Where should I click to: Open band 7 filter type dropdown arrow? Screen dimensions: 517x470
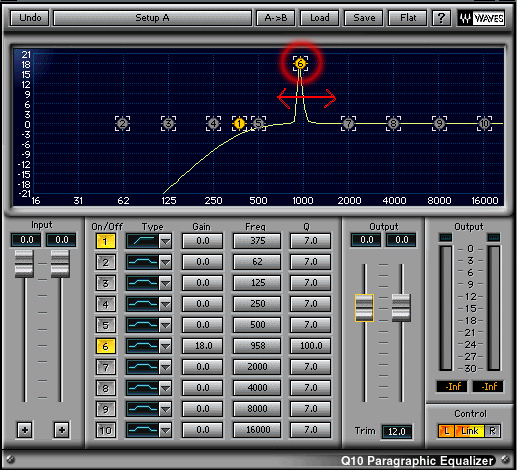tap(165, 367)
